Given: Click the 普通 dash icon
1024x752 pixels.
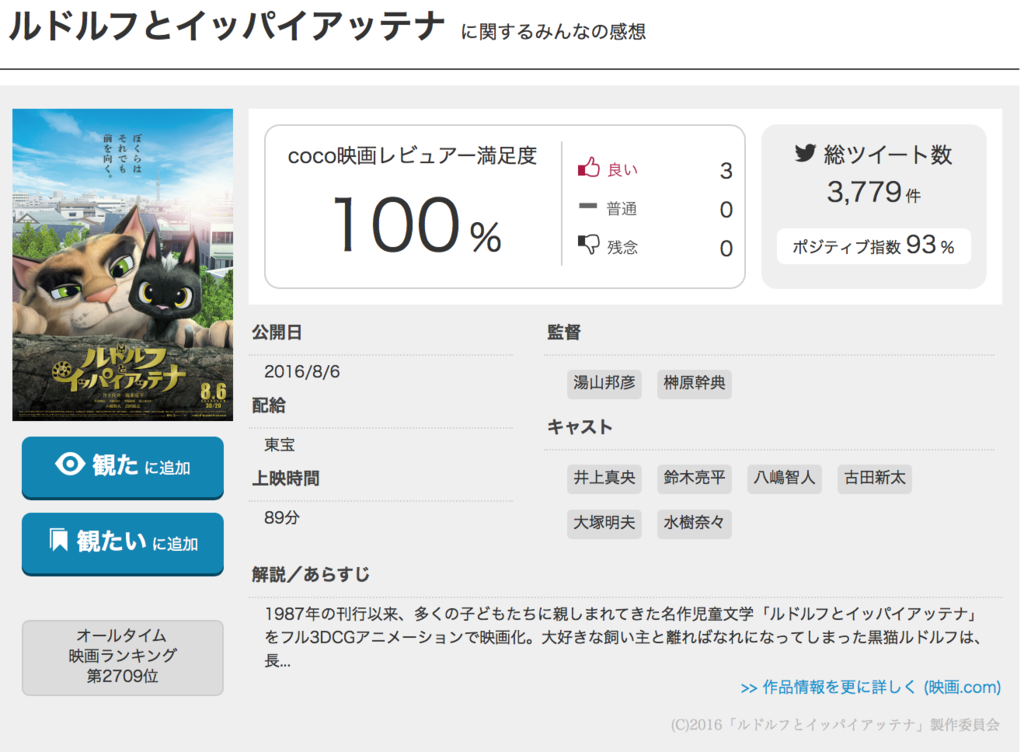Looking at the screenshot, I should (x=588, y=206).
